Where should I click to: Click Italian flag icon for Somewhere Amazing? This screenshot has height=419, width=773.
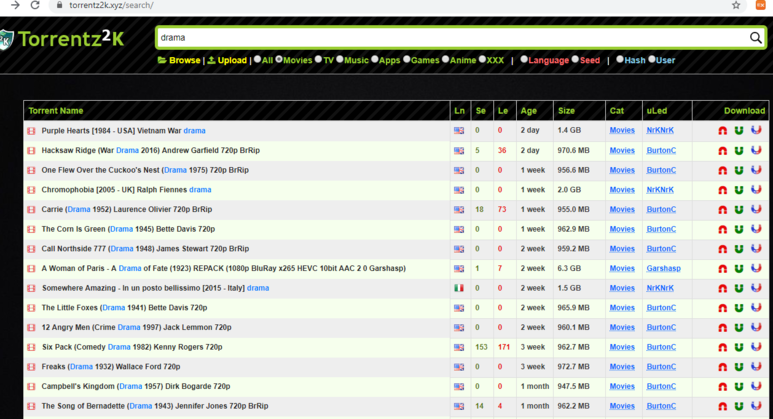click(x=458, y=288)
